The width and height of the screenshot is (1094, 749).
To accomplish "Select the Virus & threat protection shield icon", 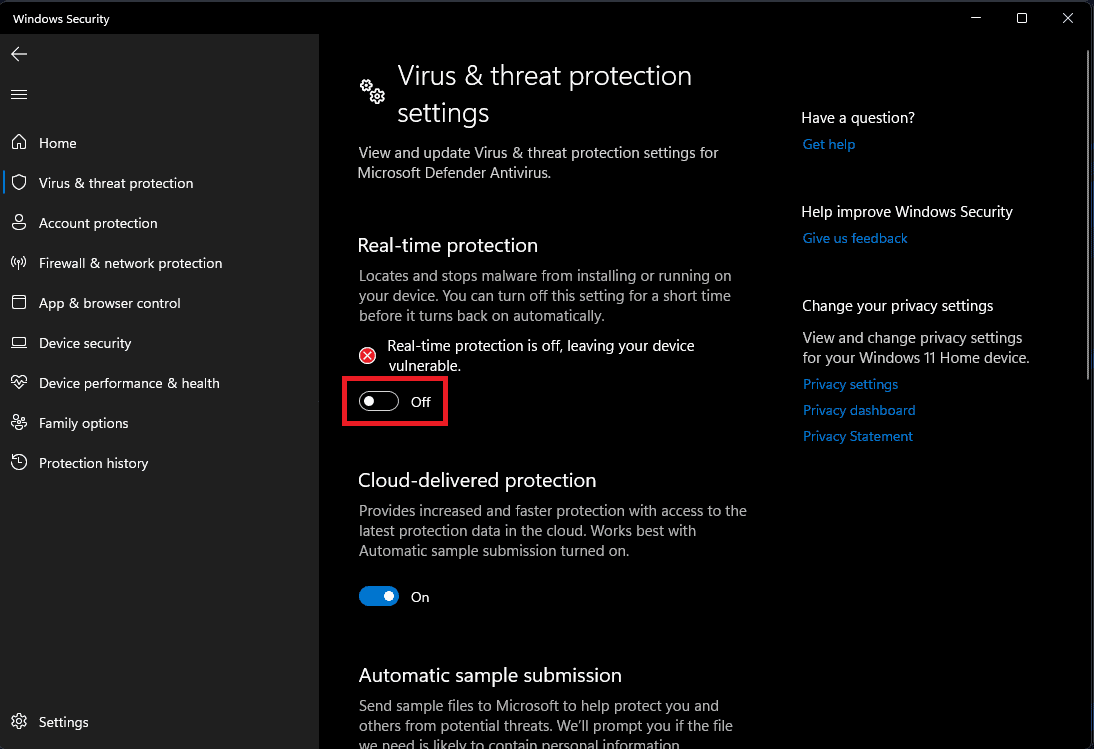I will coord(18,183).
